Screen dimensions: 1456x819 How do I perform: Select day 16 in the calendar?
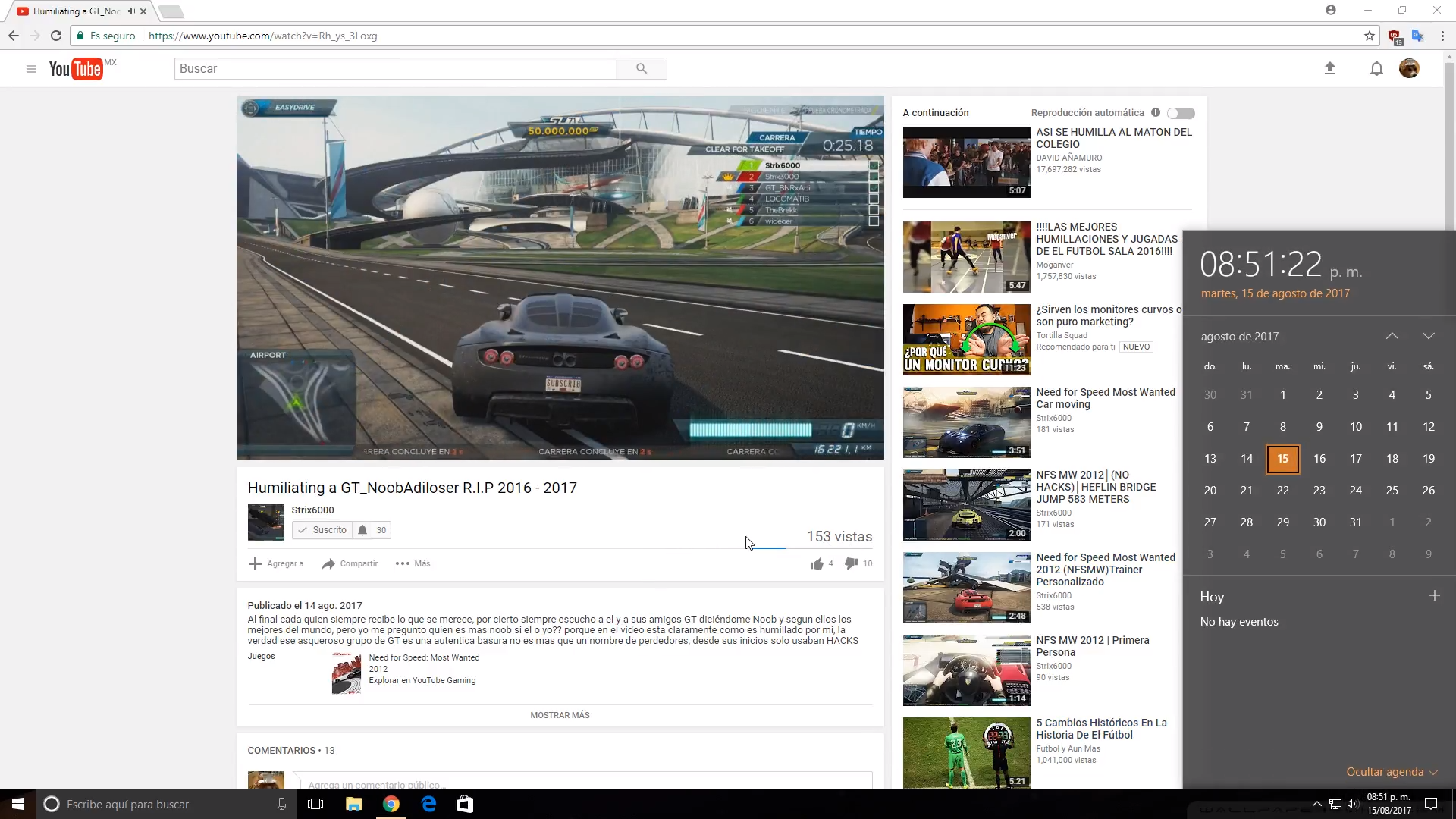point(1319,459)
